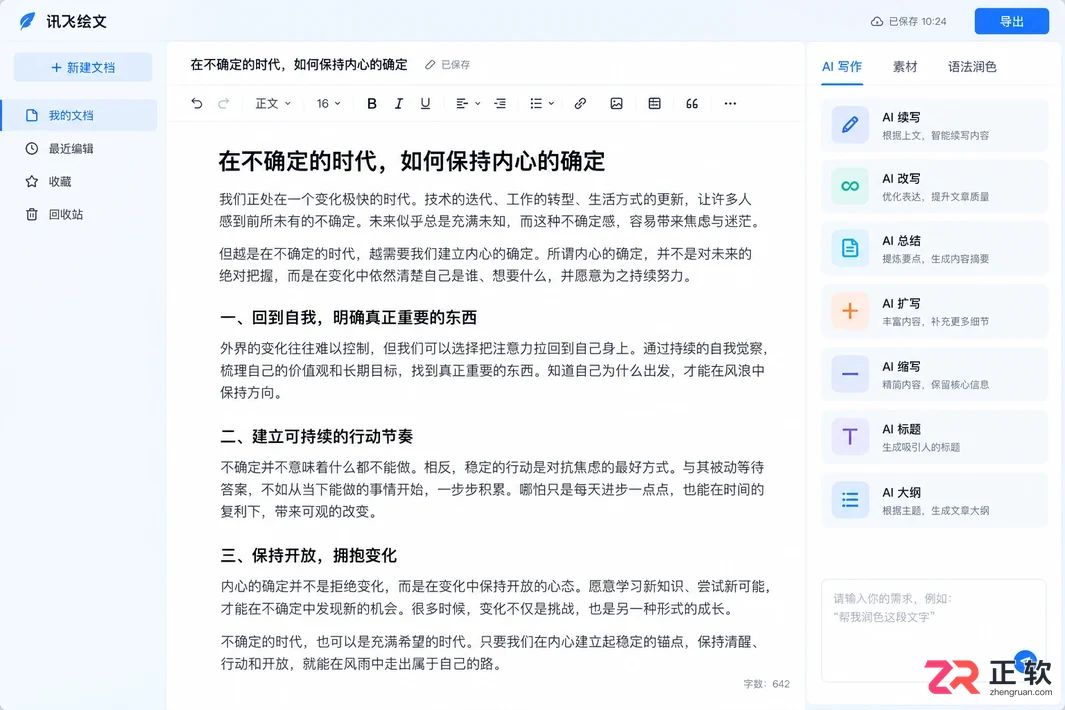1065x710 pixels.
Task: Click the document title field in header
Action: click(299, 65)
